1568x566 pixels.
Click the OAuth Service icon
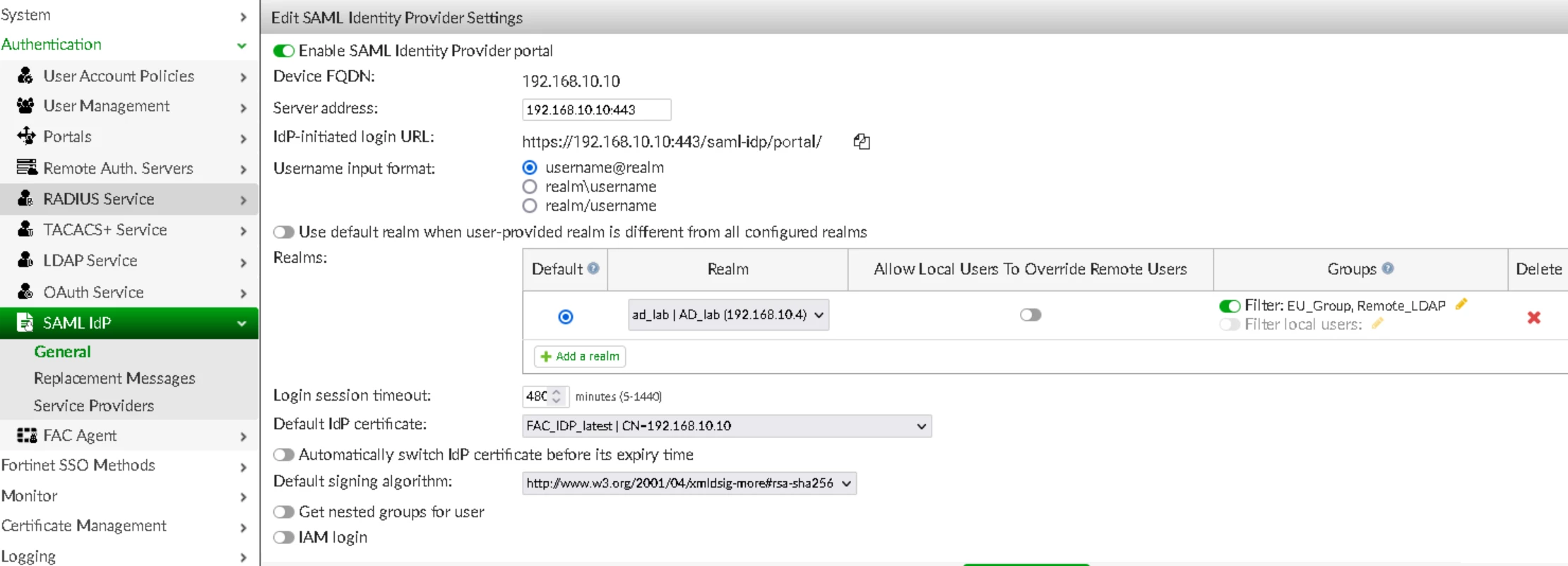point(25,291)
